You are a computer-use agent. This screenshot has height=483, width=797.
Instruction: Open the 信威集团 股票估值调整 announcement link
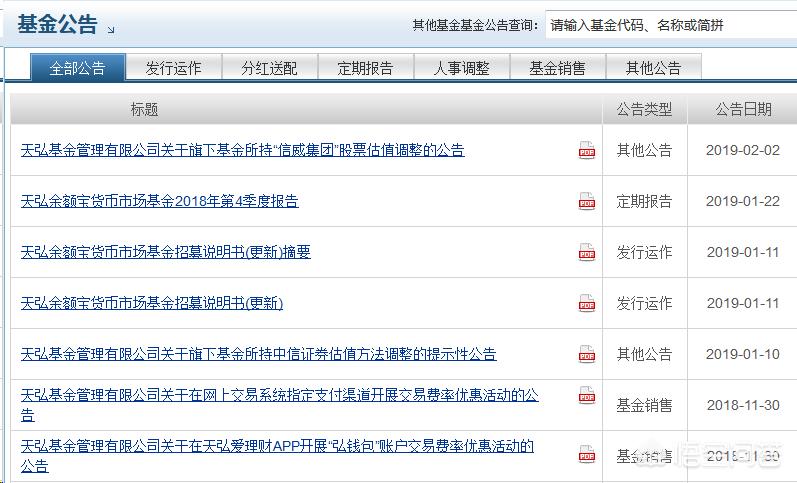pos(242,150)
